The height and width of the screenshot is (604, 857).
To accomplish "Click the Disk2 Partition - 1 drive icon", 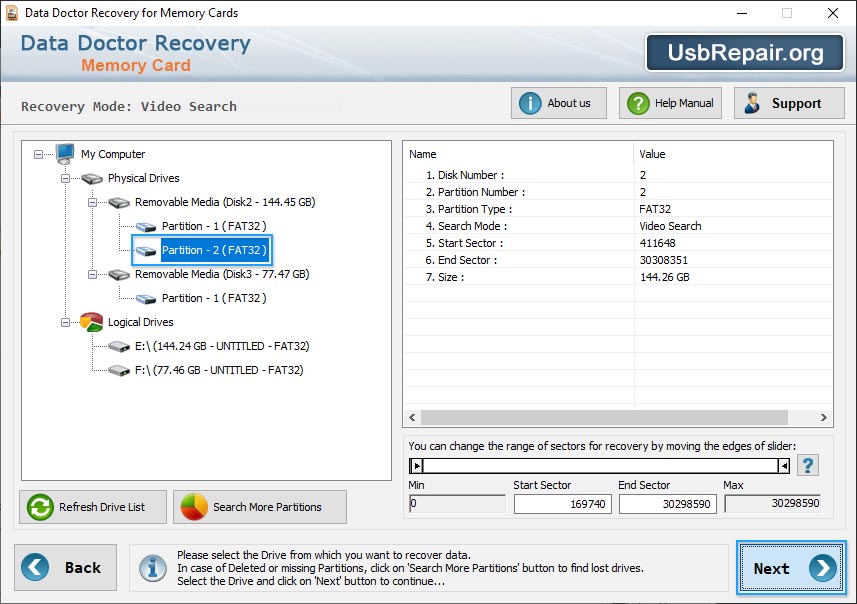I will click(x=146, y=226).
